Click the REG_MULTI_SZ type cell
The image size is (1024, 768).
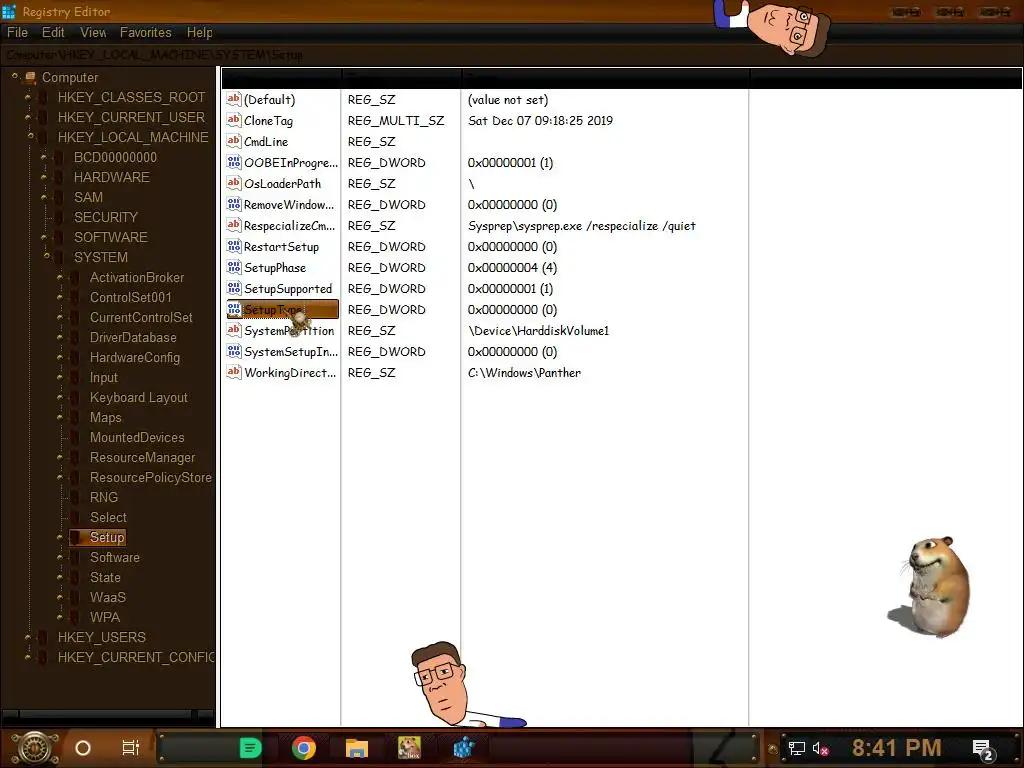[x=396, y=121]
